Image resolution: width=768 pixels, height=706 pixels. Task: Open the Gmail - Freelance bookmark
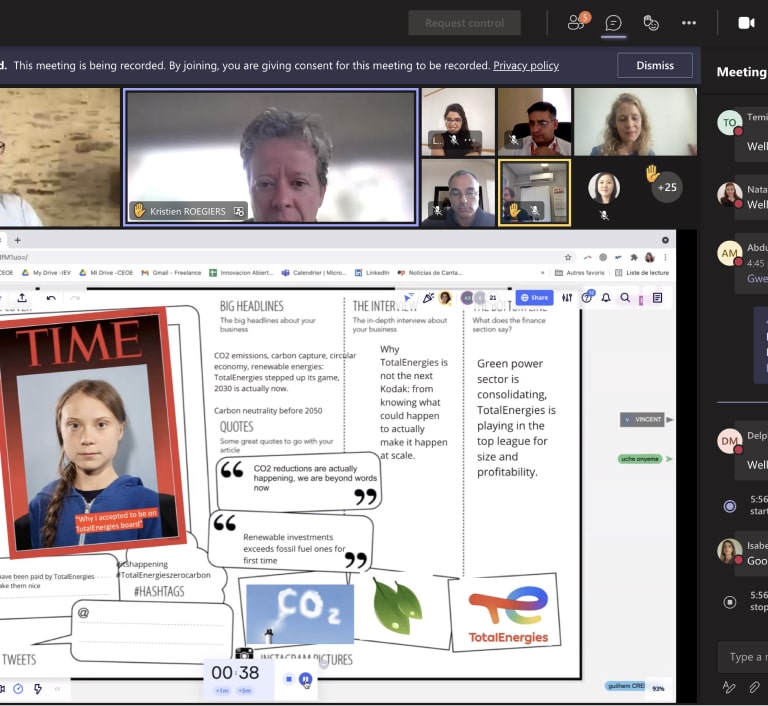[171, 272]
